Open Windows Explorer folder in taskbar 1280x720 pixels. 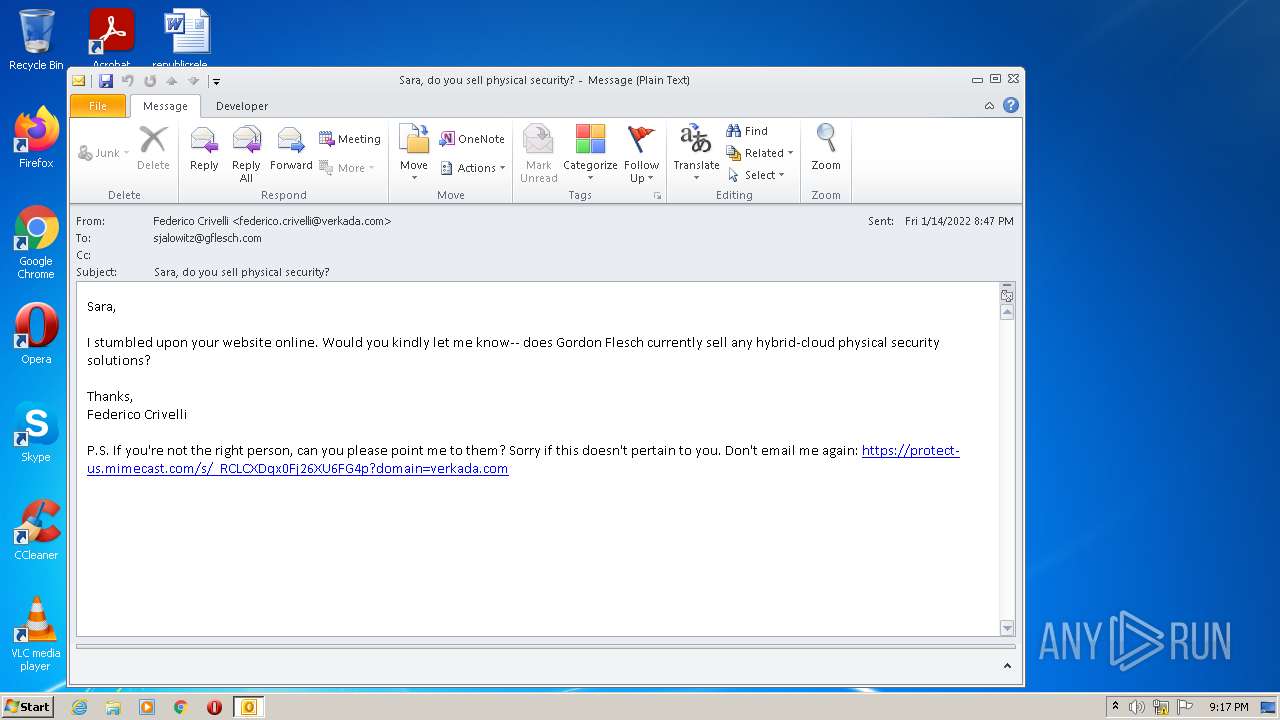pyautogui.click(x=113, y=707)
